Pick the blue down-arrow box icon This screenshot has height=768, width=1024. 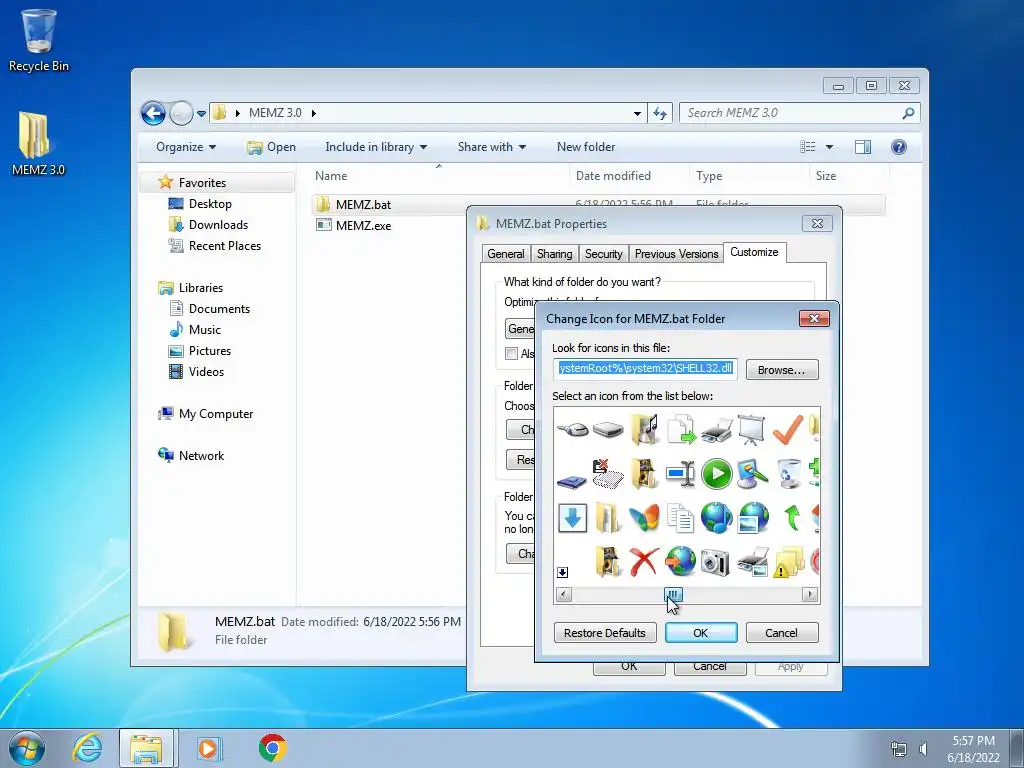tap(573, 518)
